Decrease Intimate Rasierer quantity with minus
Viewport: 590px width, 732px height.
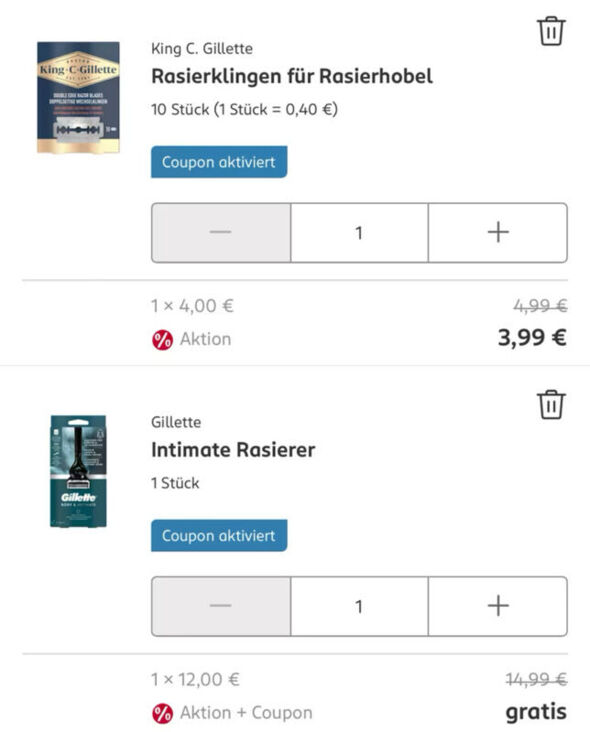221,606
